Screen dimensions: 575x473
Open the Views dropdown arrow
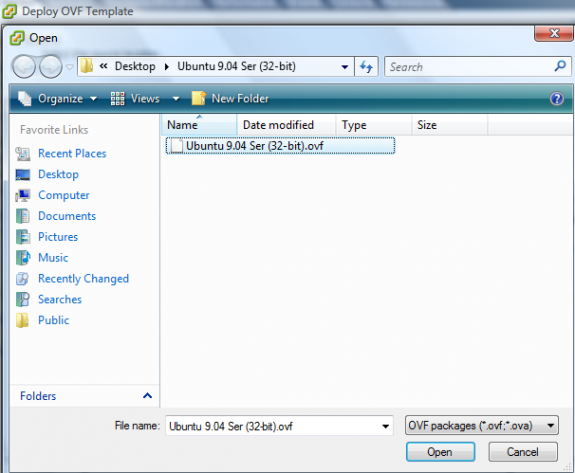click(x=176, y=99)
